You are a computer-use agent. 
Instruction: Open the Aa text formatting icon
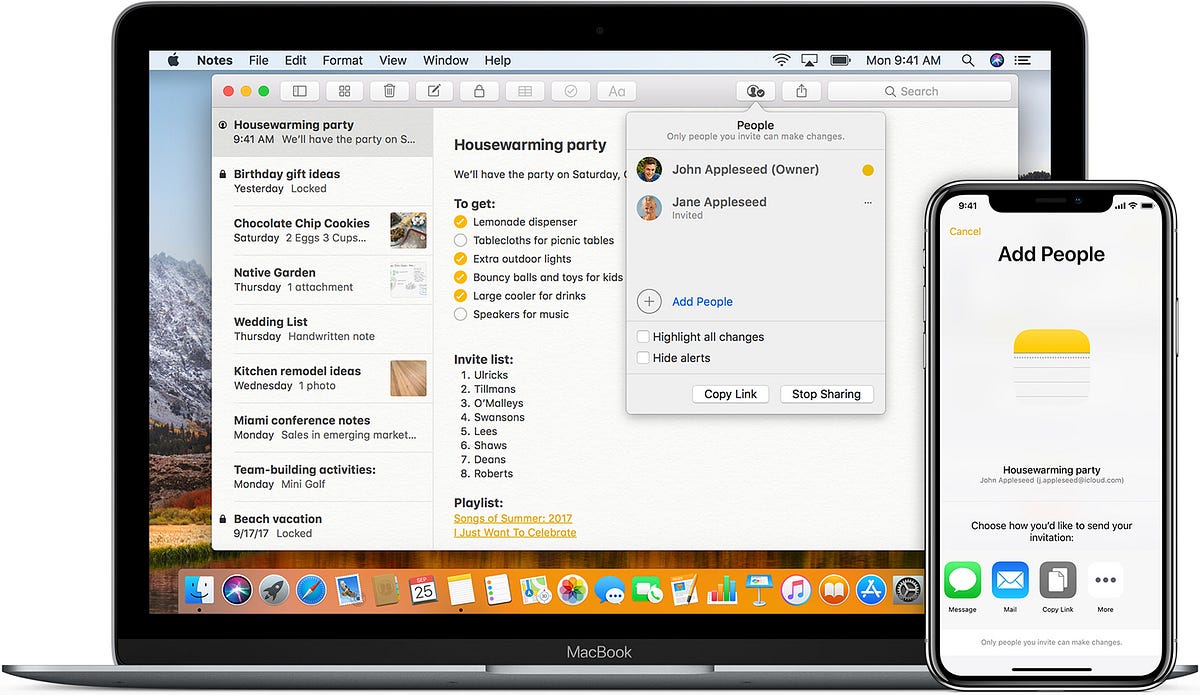click(616, 90)
